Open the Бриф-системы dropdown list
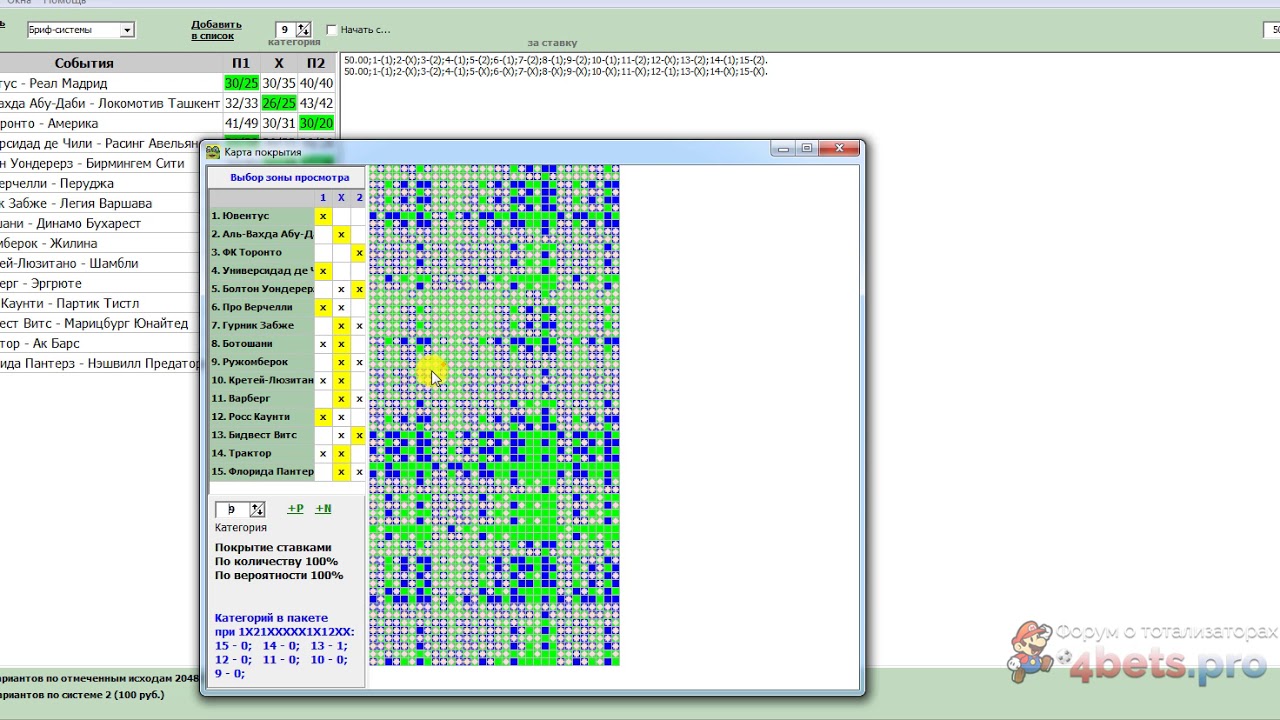Viewport: 1280px width, 720px height. (x=127, y=30)
